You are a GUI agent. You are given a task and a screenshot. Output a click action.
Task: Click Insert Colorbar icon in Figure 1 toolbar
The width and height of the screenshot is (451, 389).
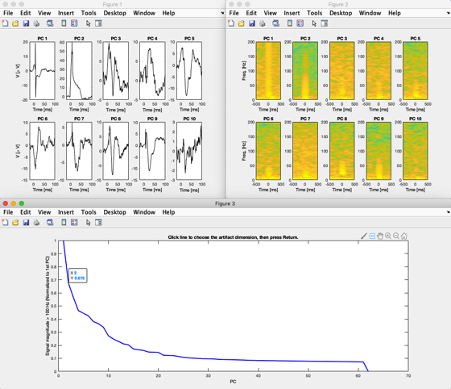[x=64, y=23]
